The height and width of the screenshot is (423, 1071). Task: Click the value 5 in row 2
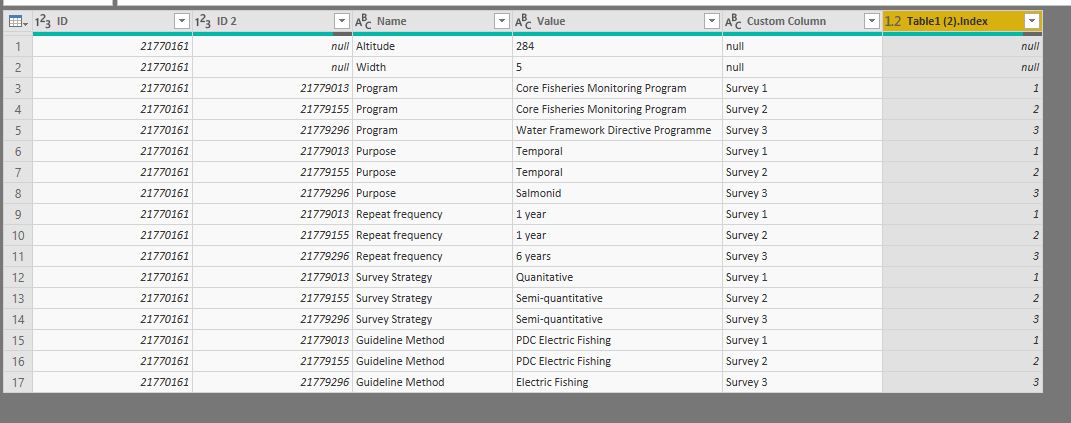[x=617, y=68]
